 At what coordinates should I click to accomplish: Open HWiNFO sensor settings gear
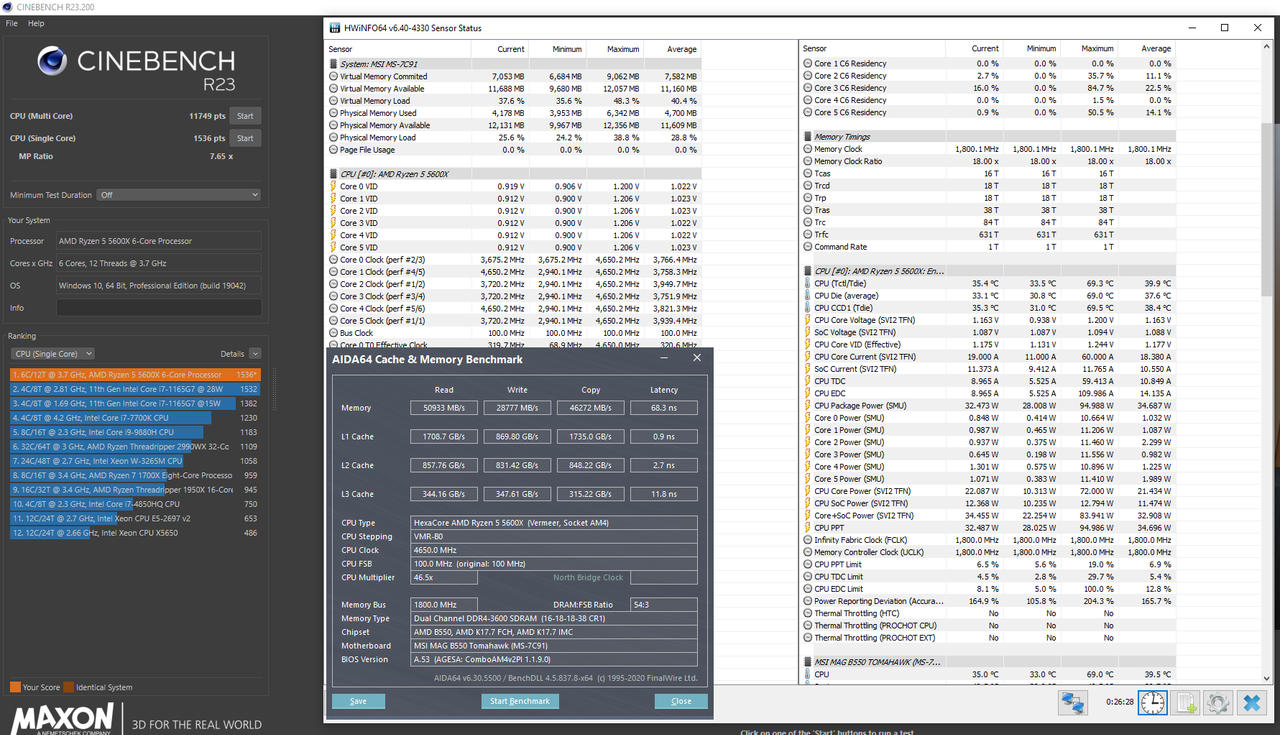click(x=1217, y=702)
